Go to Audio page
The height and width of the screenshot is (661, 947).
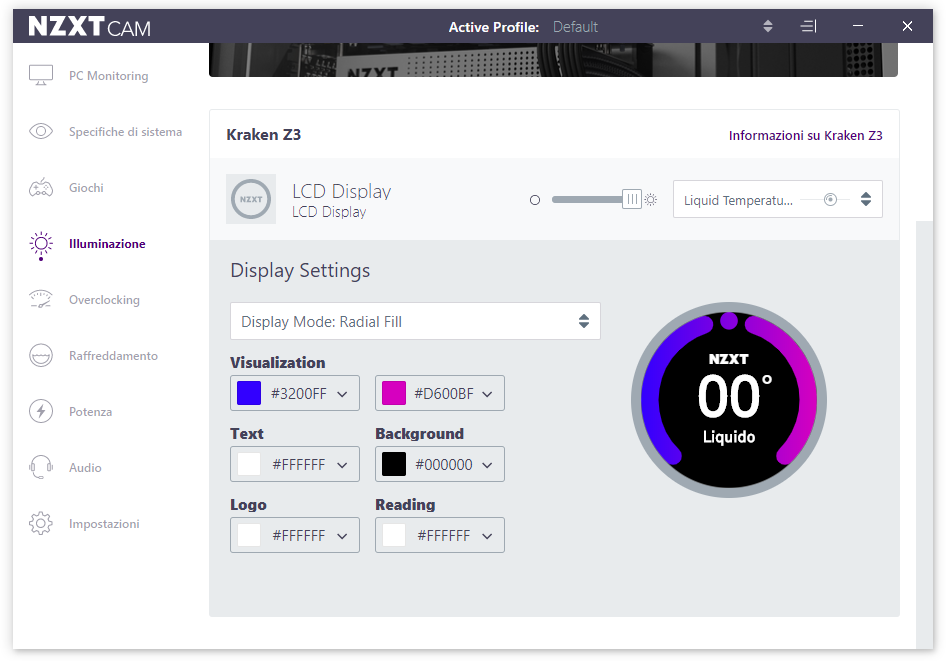click(85, 468)
